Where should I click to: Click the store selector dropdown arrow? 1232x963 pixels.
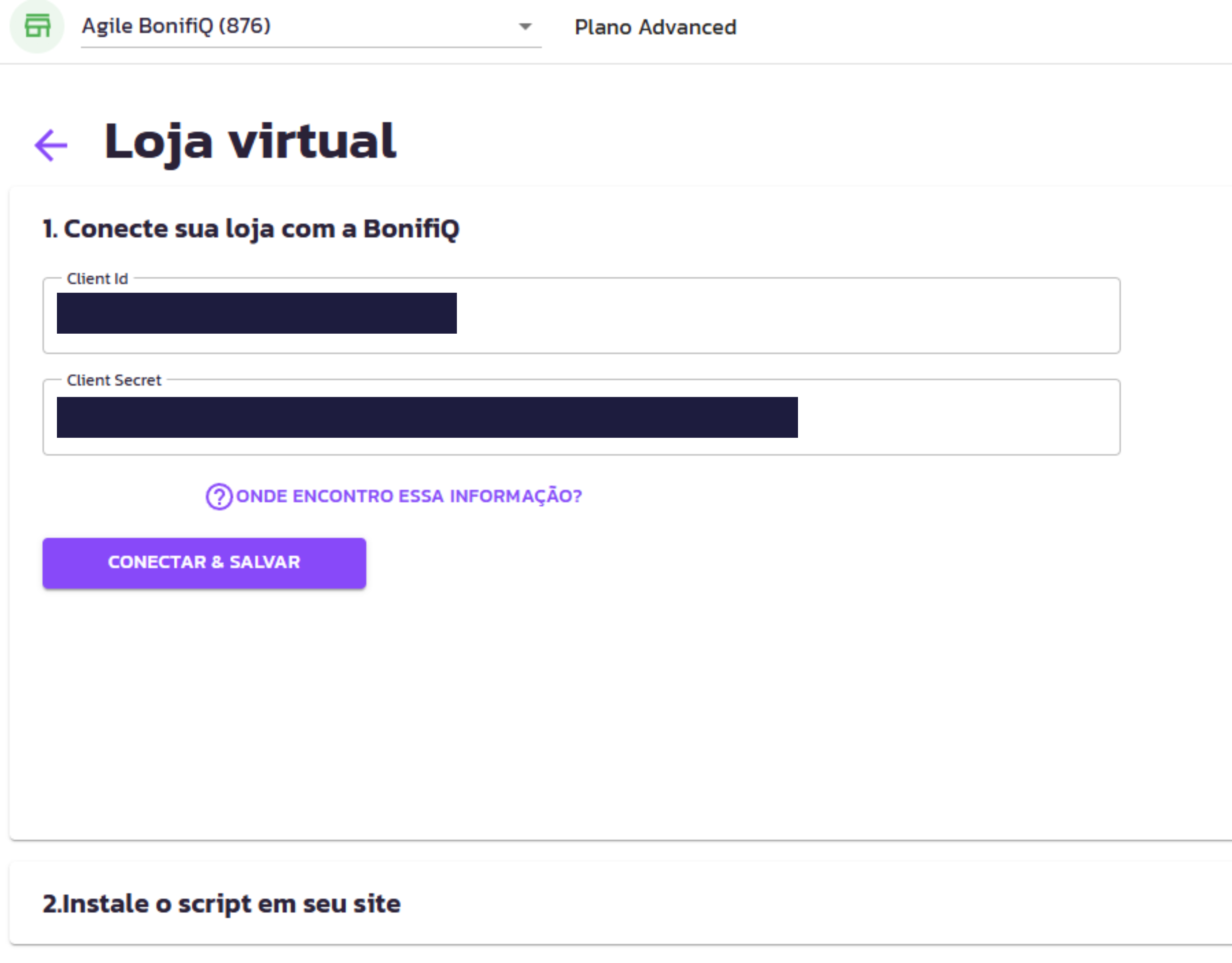(525, 27)
